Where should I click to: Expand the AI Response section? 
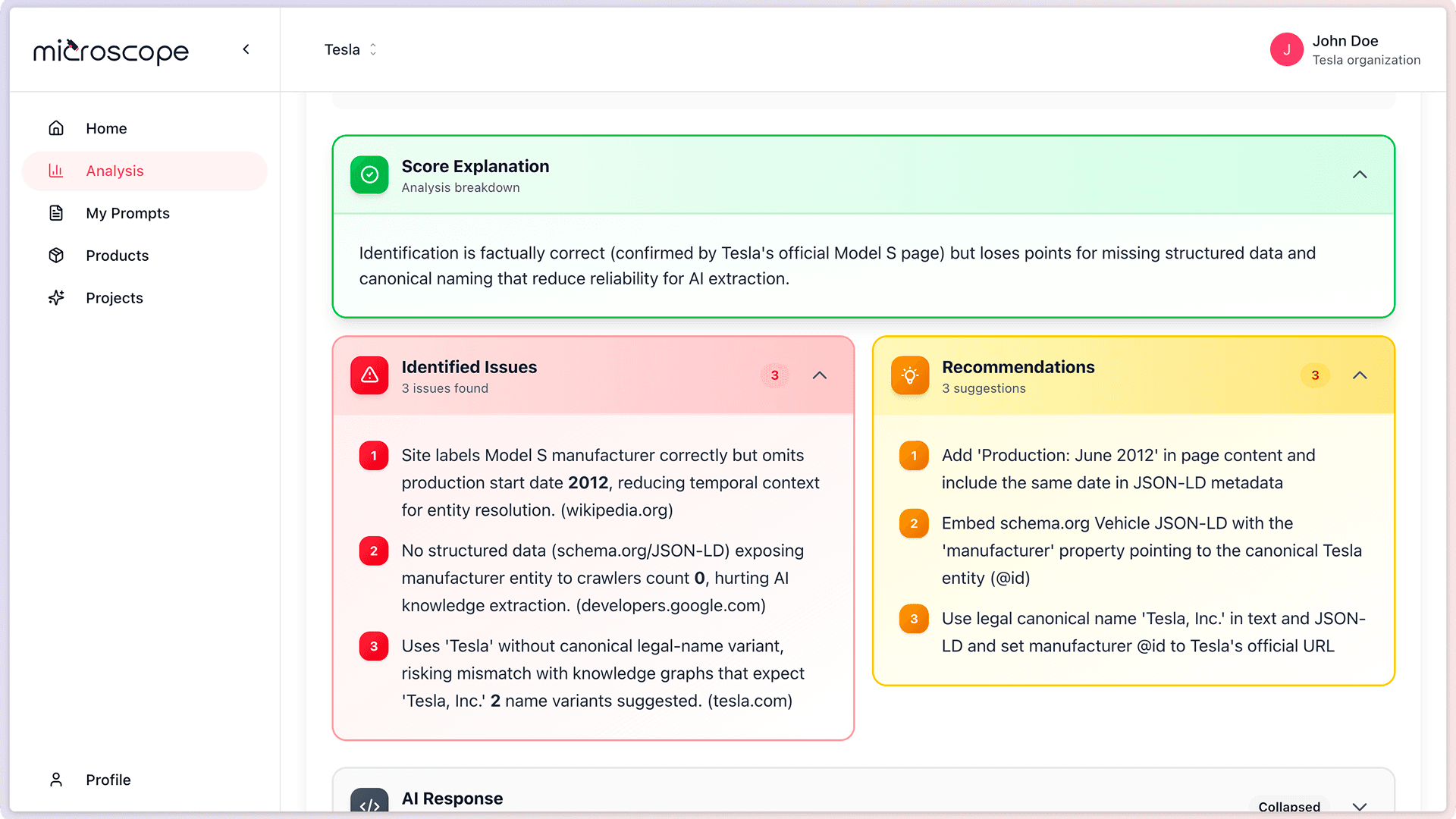[x=1360, y=807]
